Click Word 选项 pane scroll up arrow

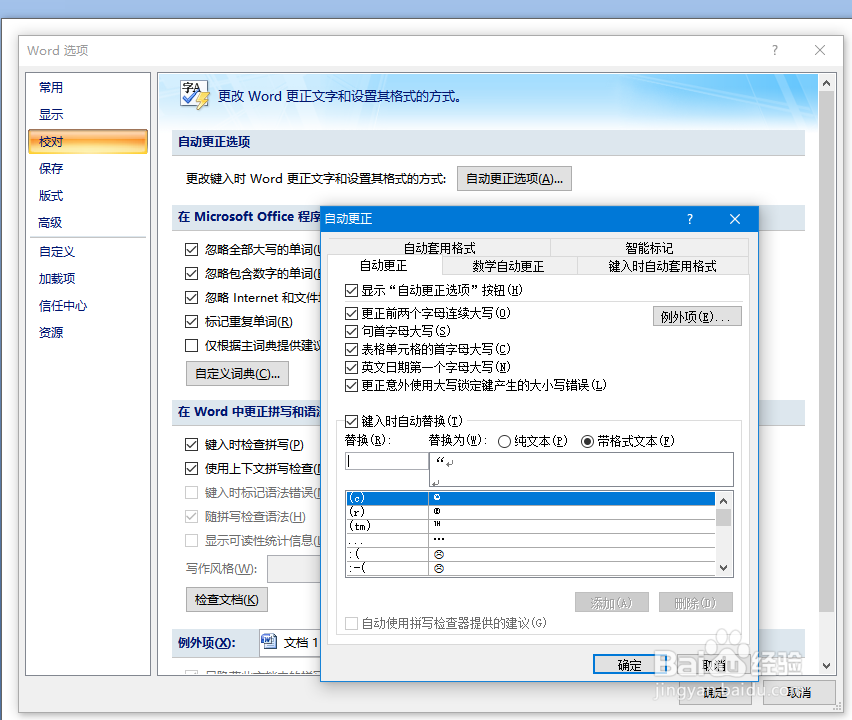(826, 83)
